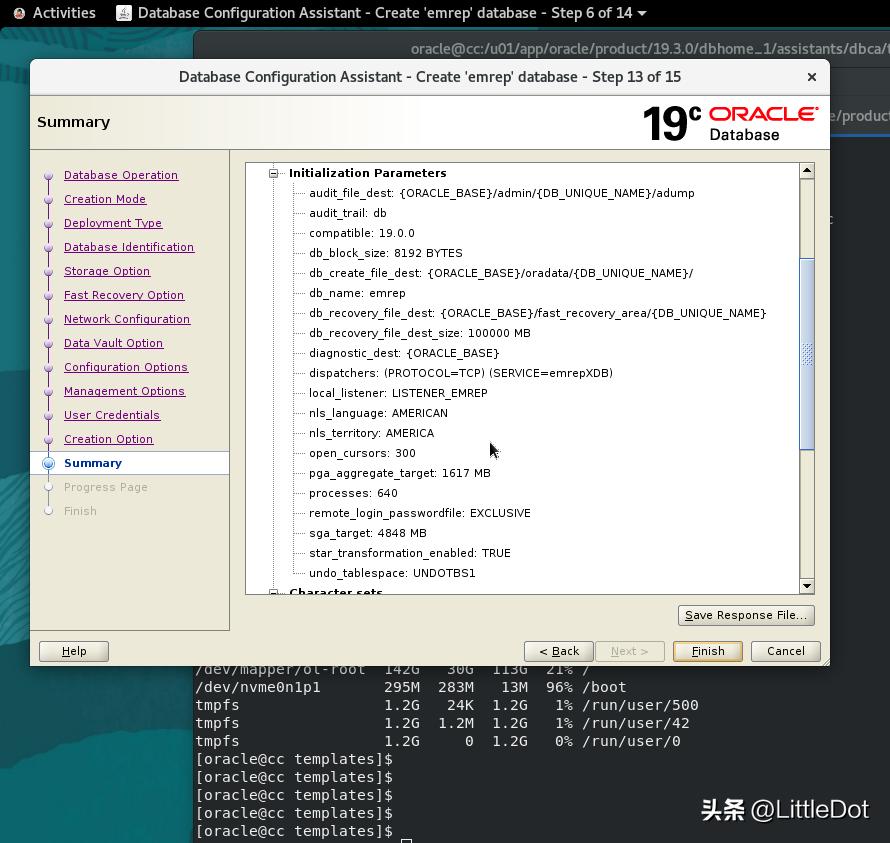Select undo_tablespace: UNDOTBS1 row
Viewport: 890px width, 843px height.
point(392,573)
